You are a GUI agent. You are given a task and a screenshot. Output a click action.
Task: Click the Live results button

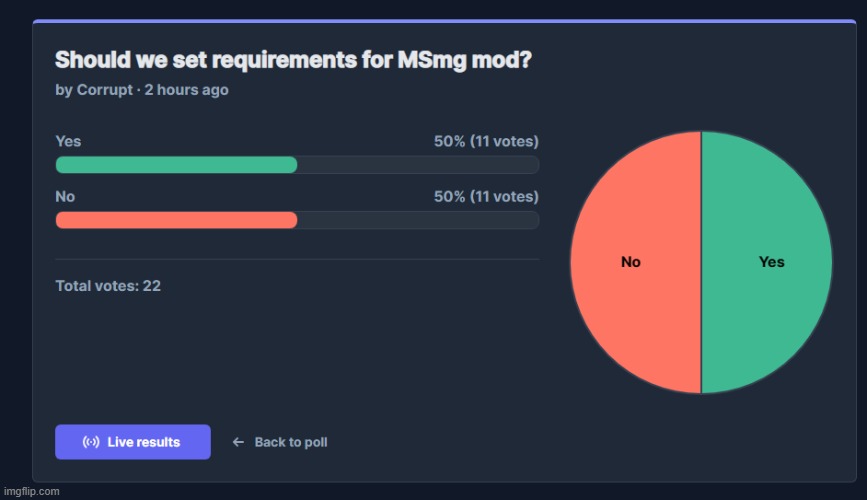point(132,442)
